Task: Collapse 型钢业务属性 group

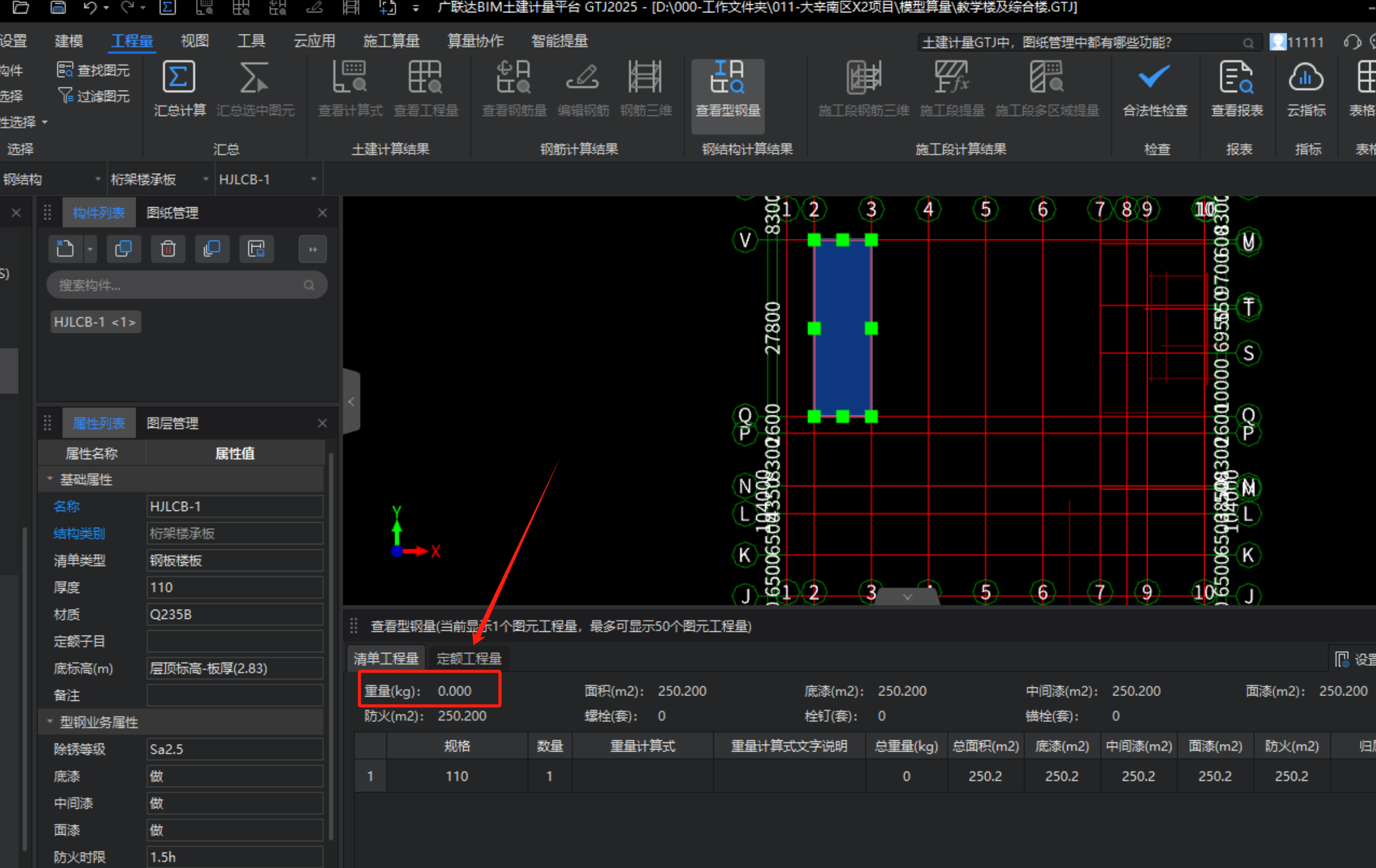Action: (x=50, y=721)
